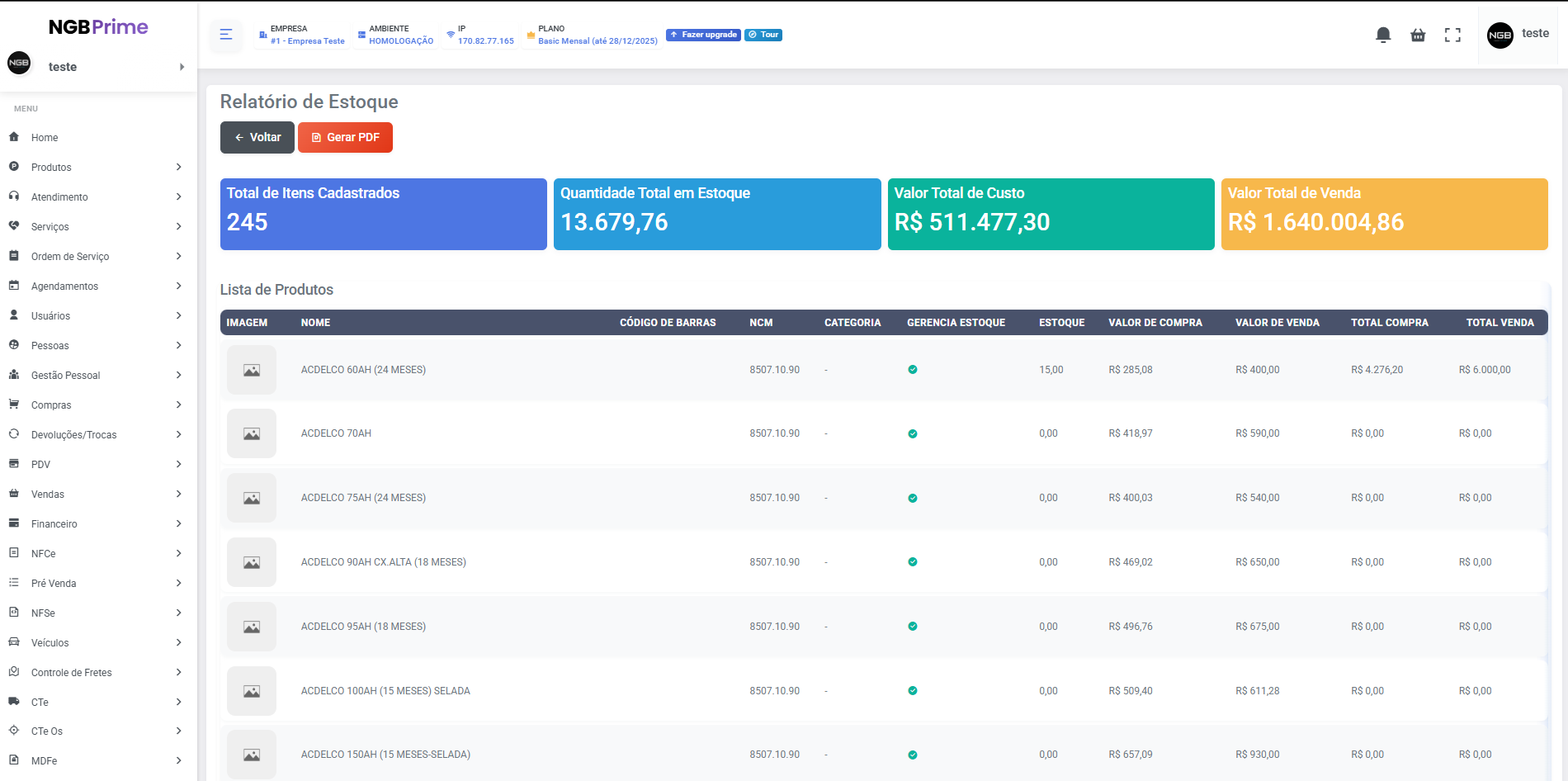The width and height of the screenshot is (1568, 781).
Task: Select Ordem de Serviço in the menu
Action: pos(70,256)
